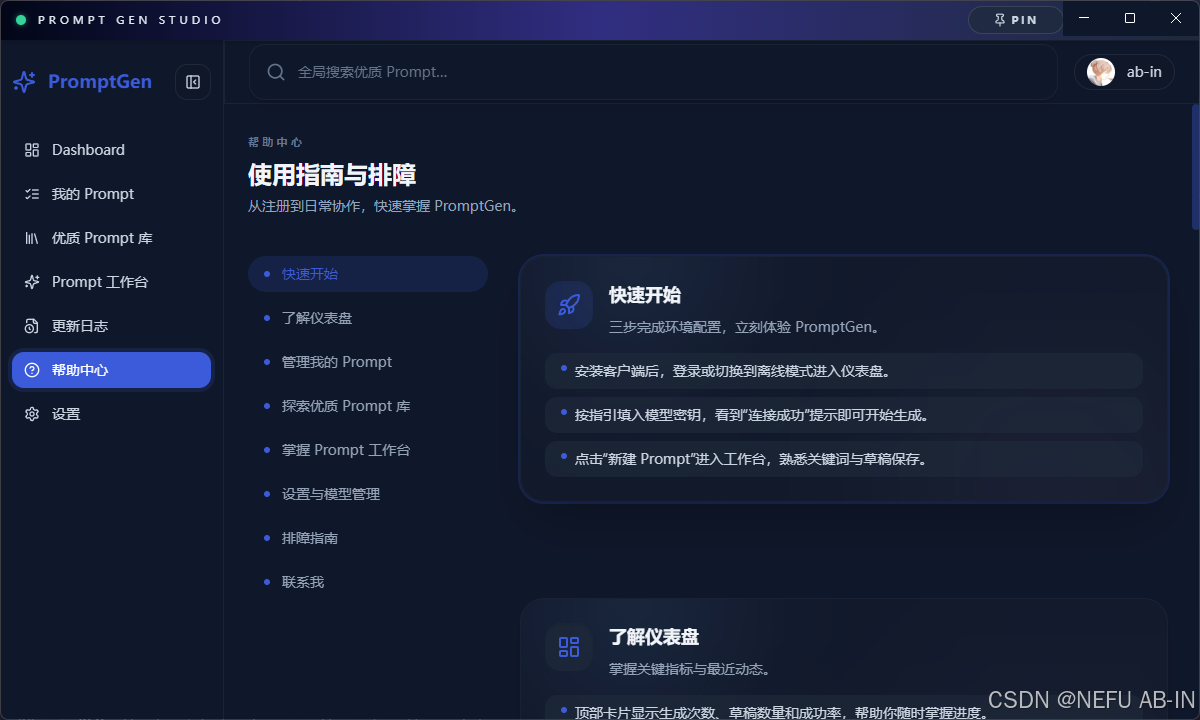Click the green status dot in title bar
Image resolution: width=1200 pixels, height=720 pixels.
point(21,20)
